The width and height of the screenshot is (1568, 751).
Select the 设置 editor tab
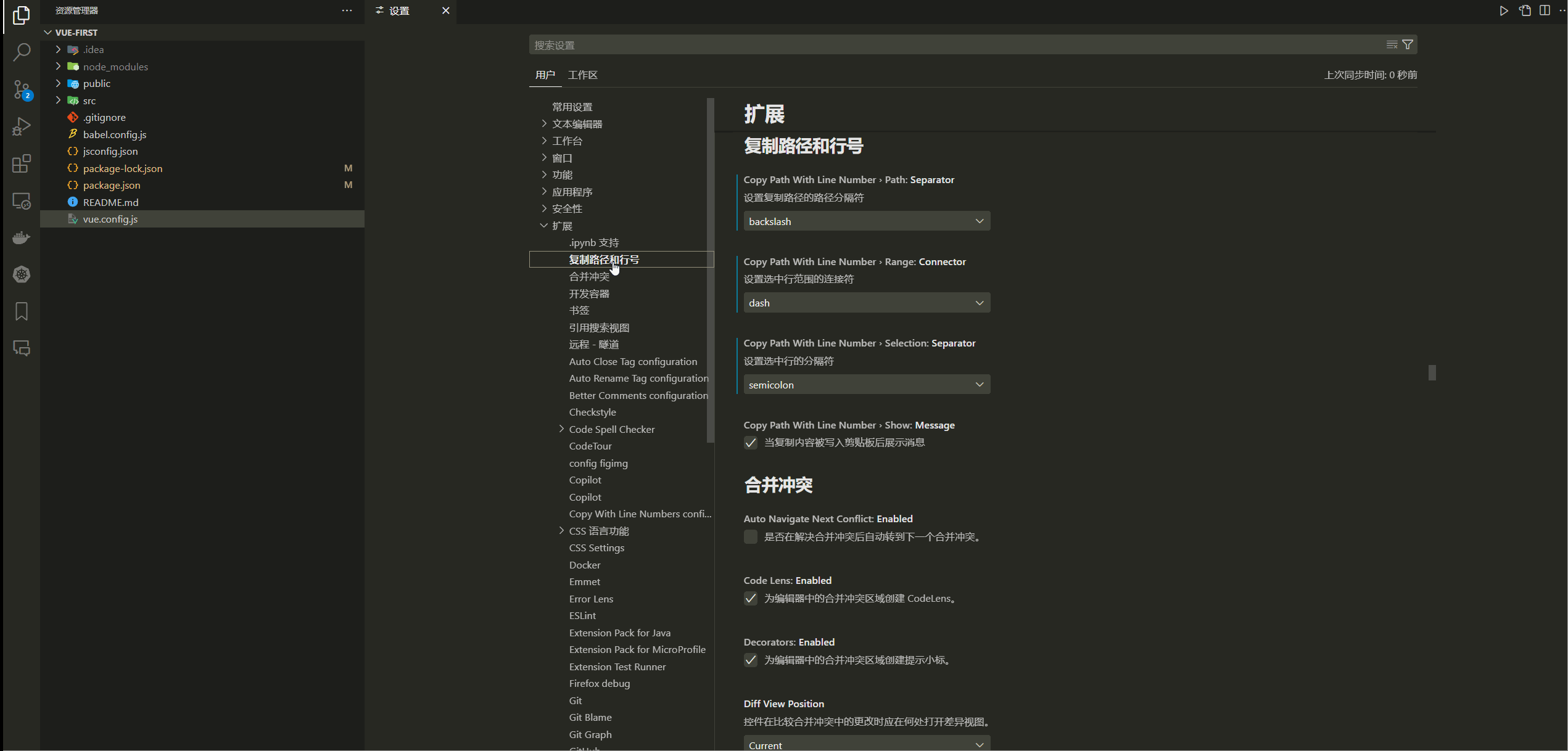click(399, 10)
